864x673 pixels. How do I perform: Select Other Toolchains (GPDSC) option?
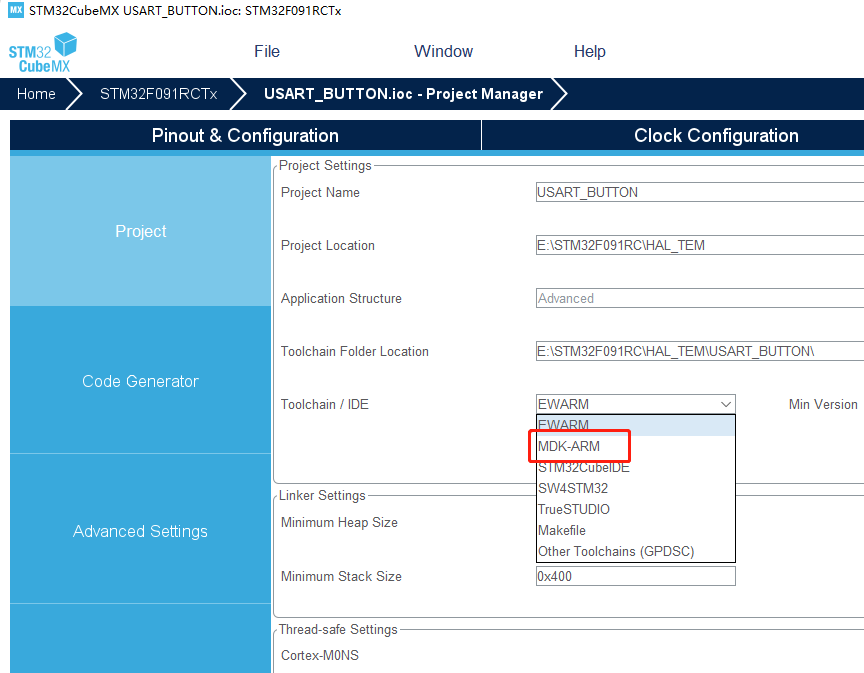coord(636,551)
